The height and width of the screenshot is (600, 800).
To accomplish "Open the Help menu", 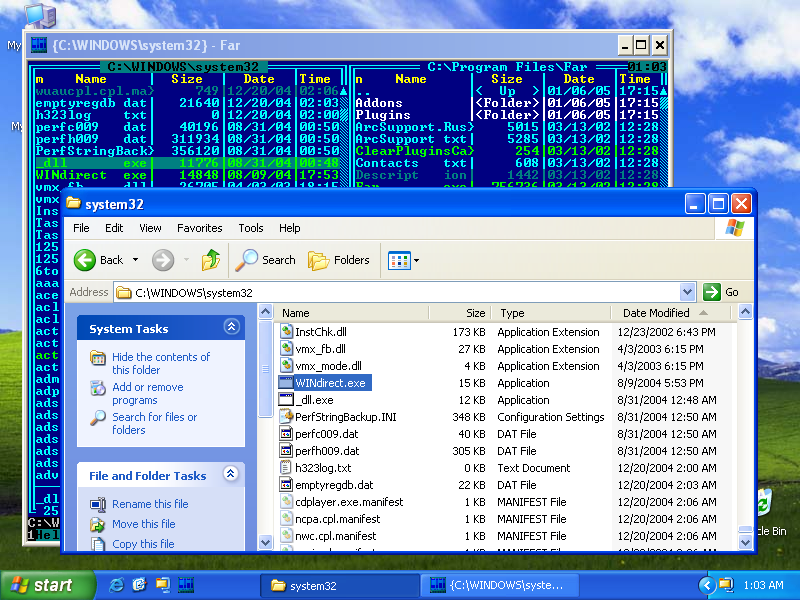I will tap(289, 228).
